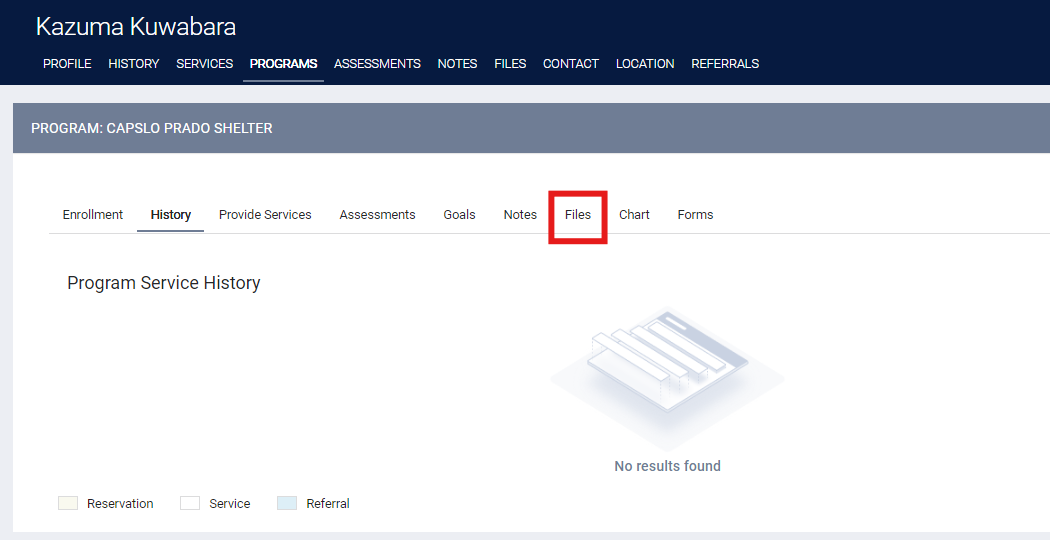Click the No results found message
1050x540 pixels.
pos(668,466)
